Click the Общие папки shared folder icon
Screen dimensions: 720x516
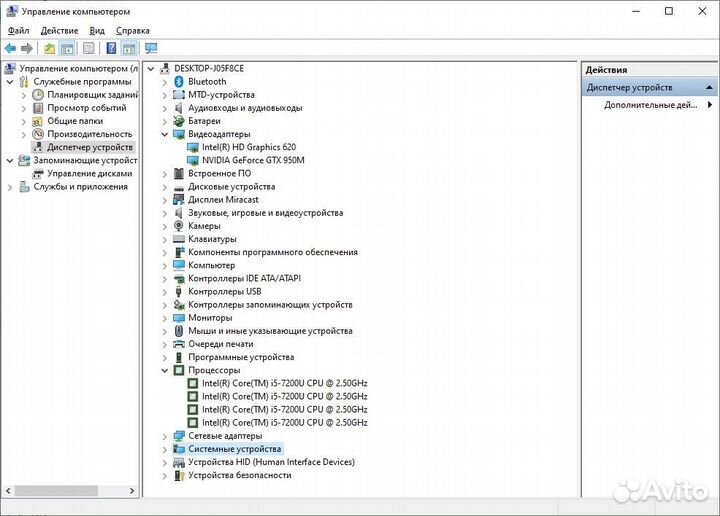38,121
